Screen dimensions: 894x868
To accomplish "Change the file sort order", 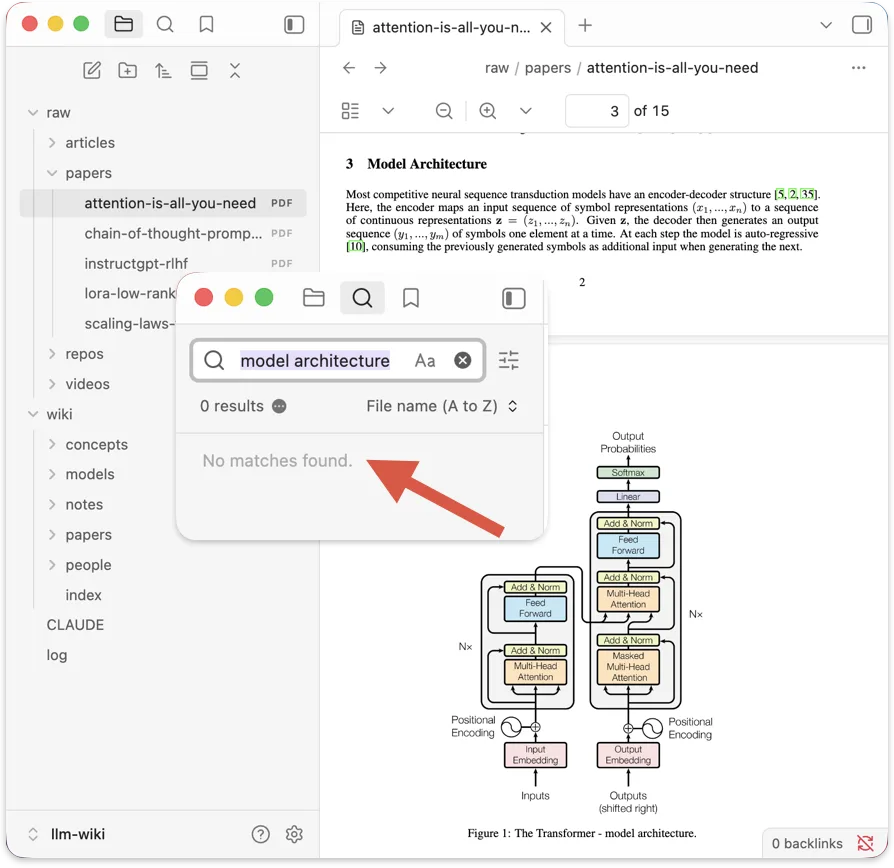I will point(163,71).
